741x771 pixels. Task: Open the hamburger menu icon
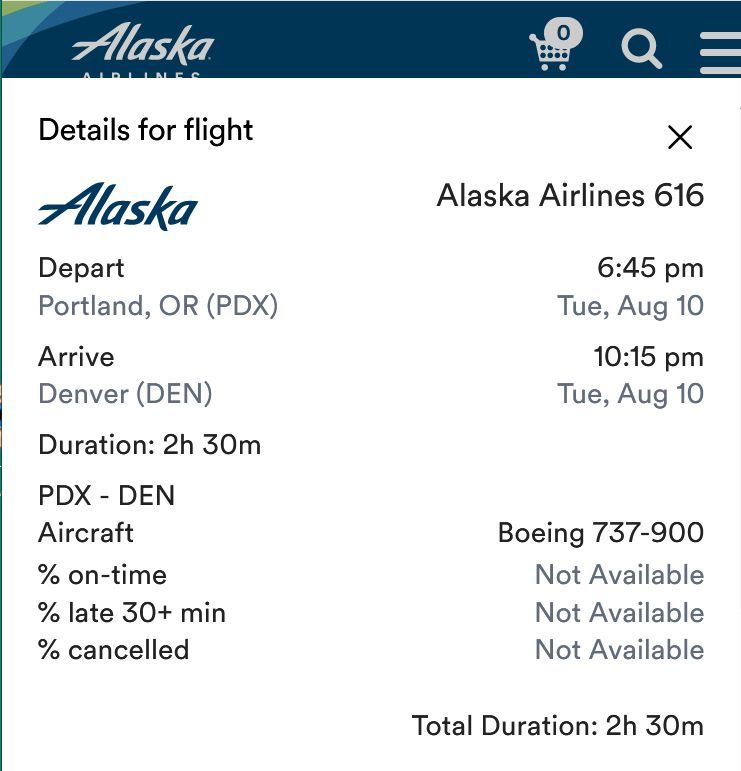720,53
